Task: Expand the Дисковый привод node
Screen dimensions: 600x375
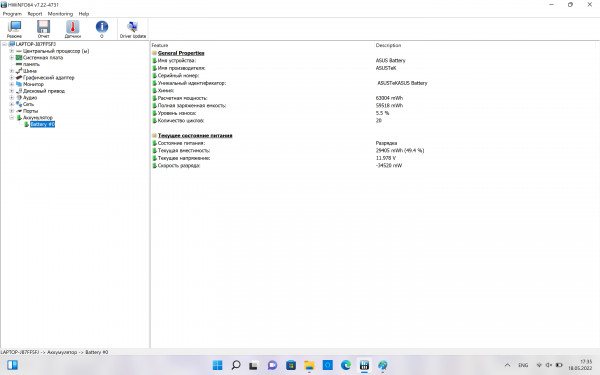Action: click(11, 91)
